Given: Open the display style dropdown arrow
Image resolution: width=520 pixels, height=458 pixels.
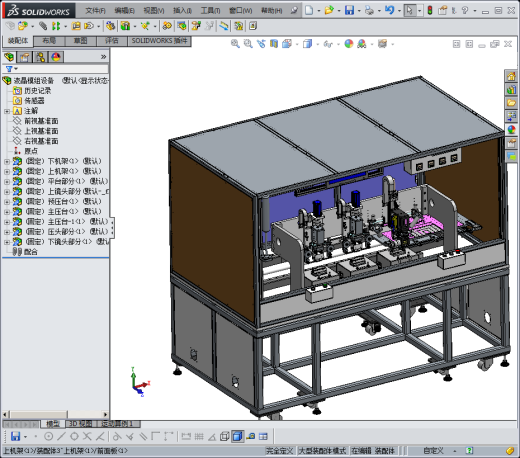Looking at the screenshot, I should (x=317, y=44).
